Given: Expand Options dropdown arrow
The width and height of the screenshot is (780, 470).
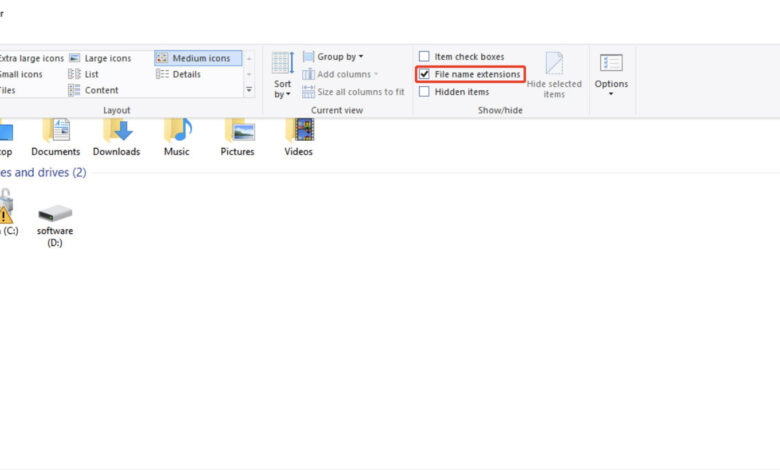Looking at the screenshot, I should tap(611, 94).
